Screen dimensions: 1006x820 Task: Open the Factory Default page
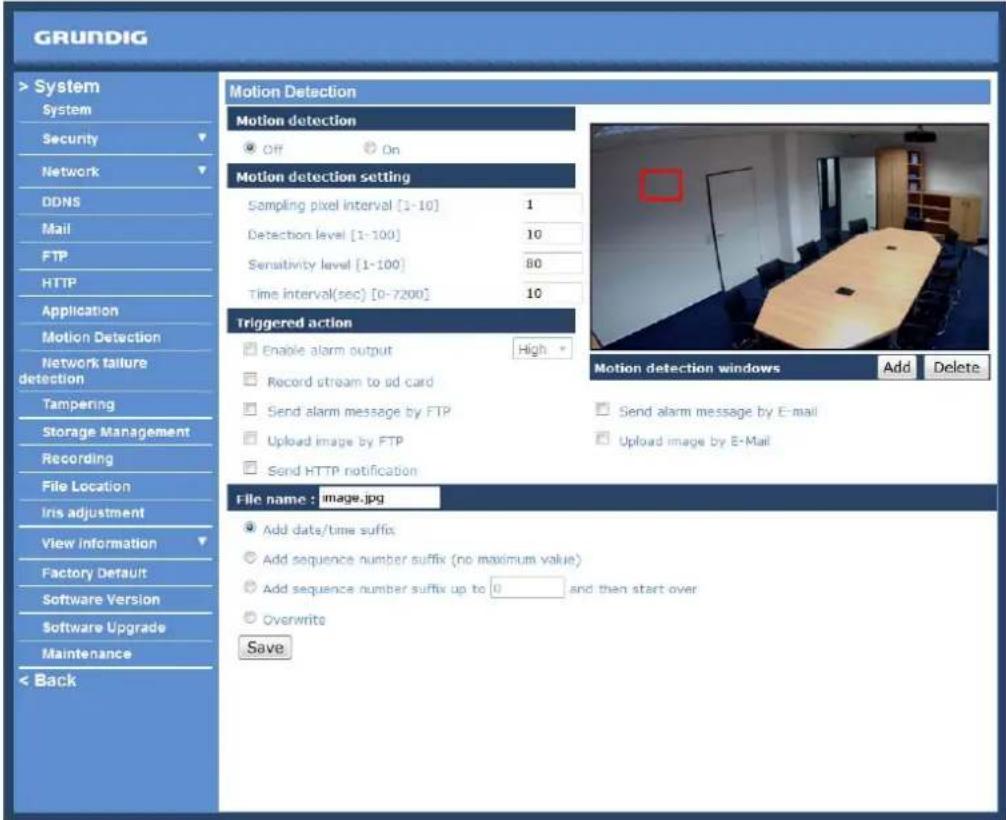click(94, 573)
